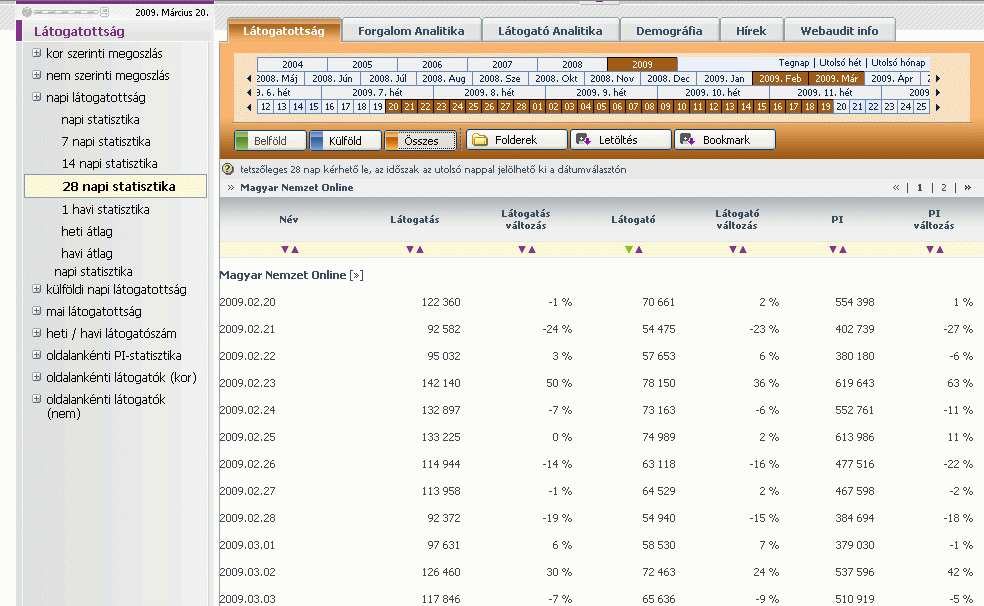Open heti átlag in the sidebar
984x606 pixels.
(87, 231)
